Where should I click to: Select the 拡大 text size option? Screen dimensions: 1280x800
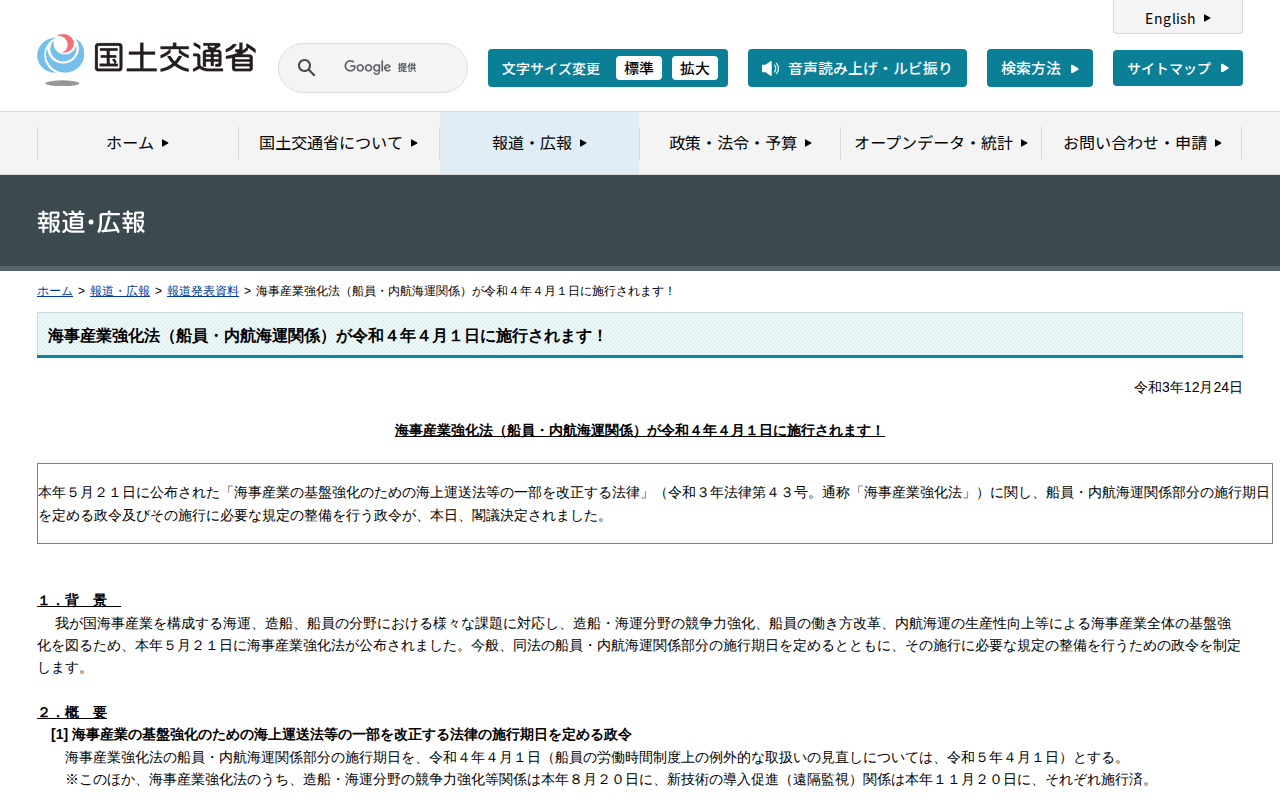click(694, 68)
